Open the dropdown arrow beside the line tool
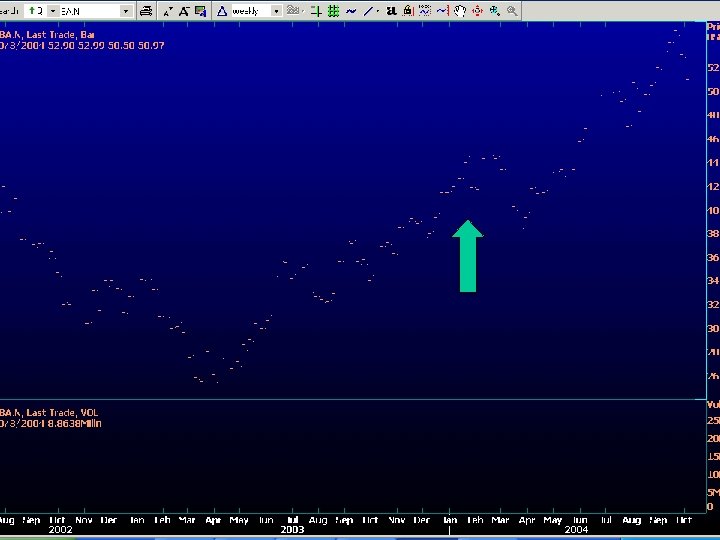The image size is (720, 540). pos(378,11)
